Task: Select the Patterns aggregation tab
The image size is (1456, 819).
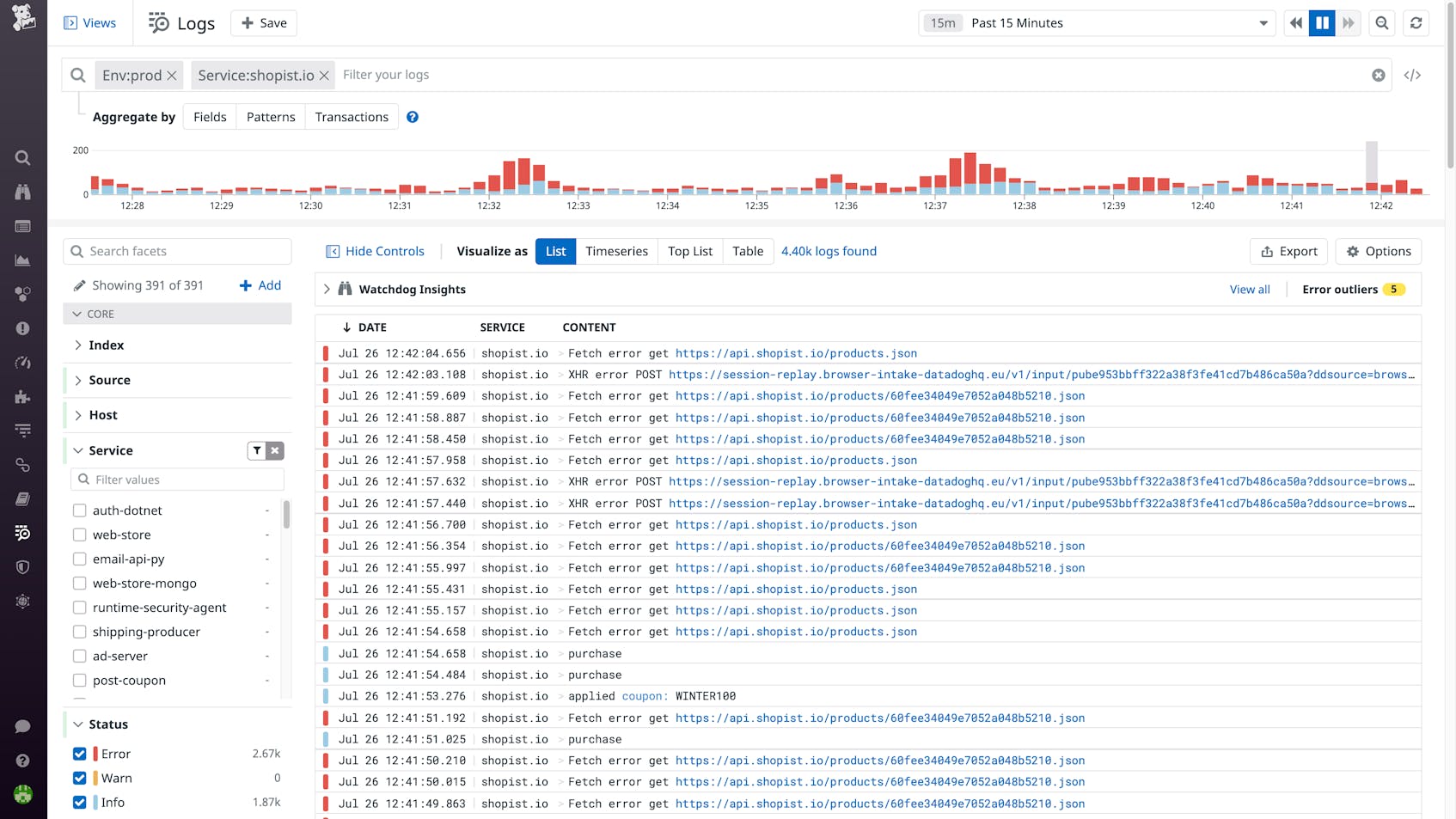Action: (x=270, y=116)
